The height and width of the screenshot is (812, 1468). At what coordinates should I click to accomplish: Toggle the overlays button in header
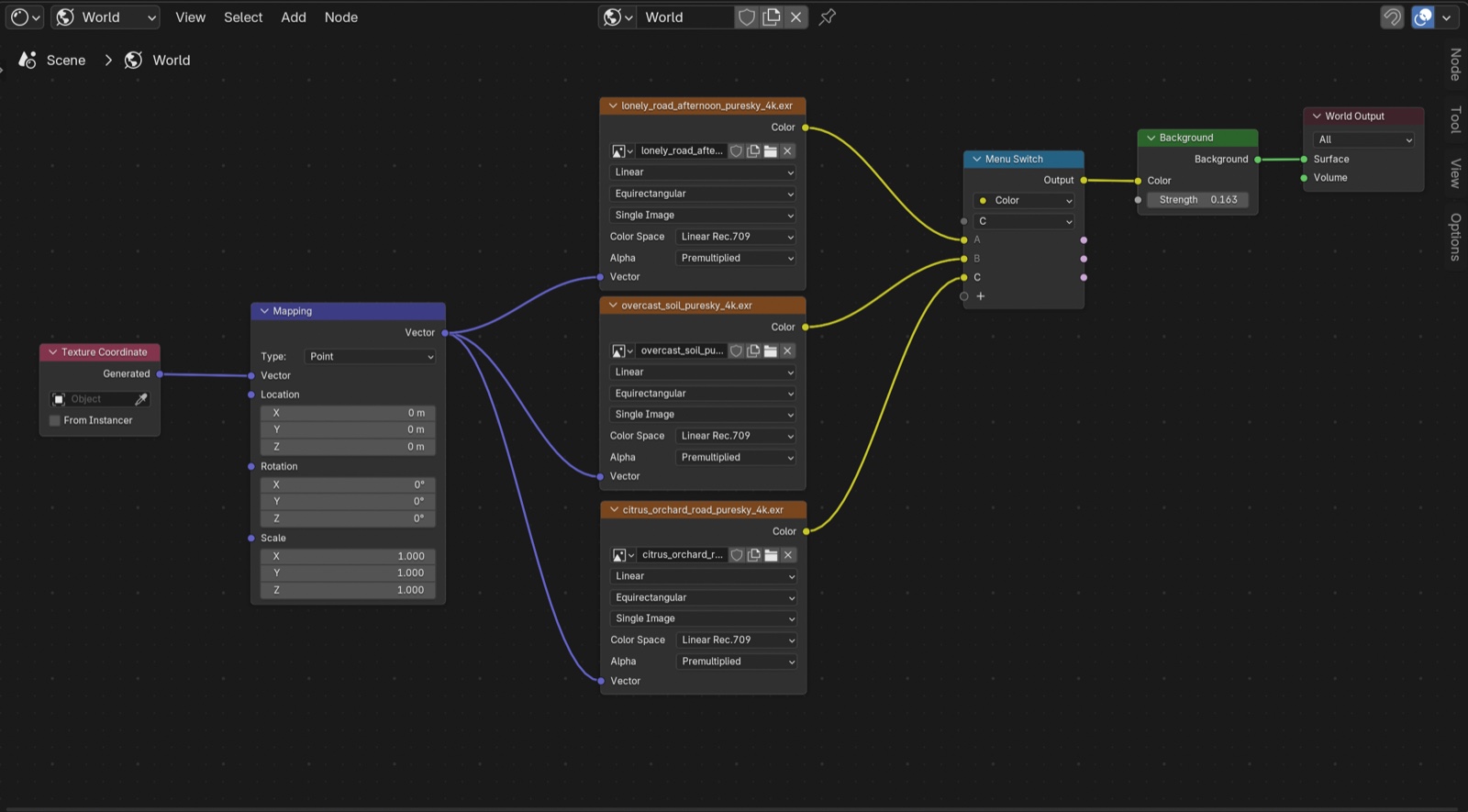click(1423, 17)
